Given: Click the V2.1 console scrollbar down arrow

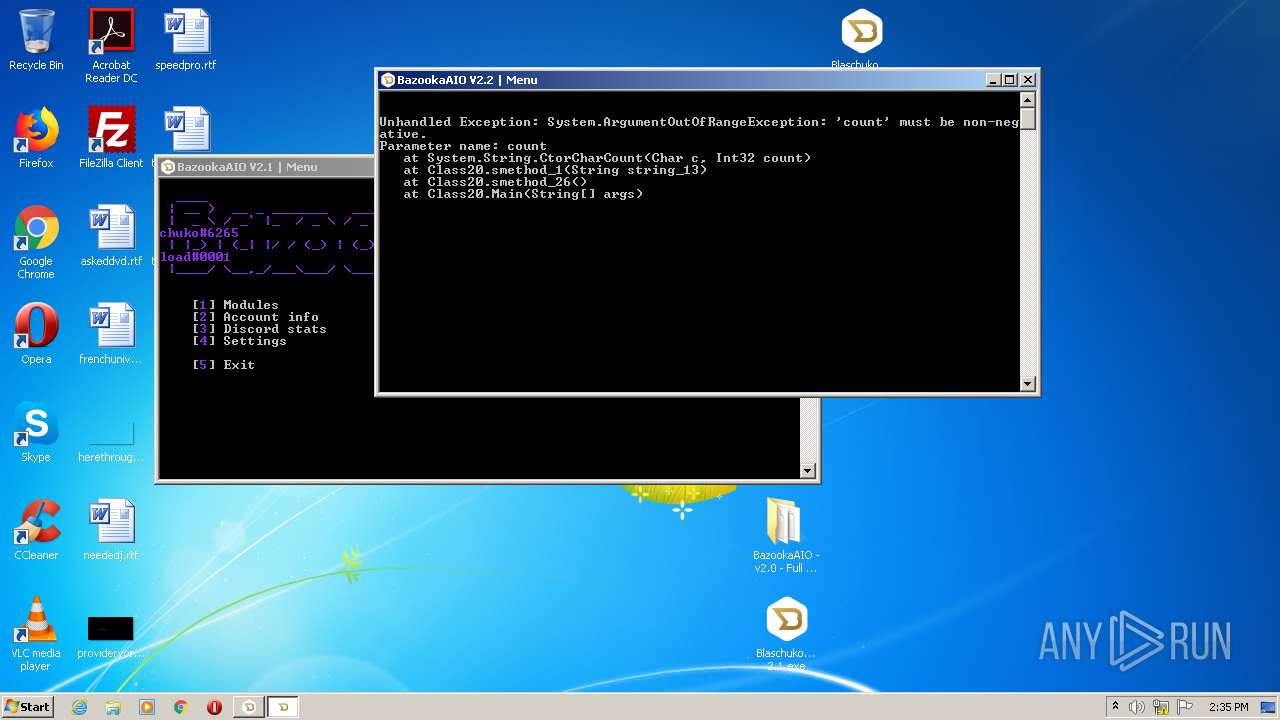Looking at the screenshot, I should click(808, 470).
